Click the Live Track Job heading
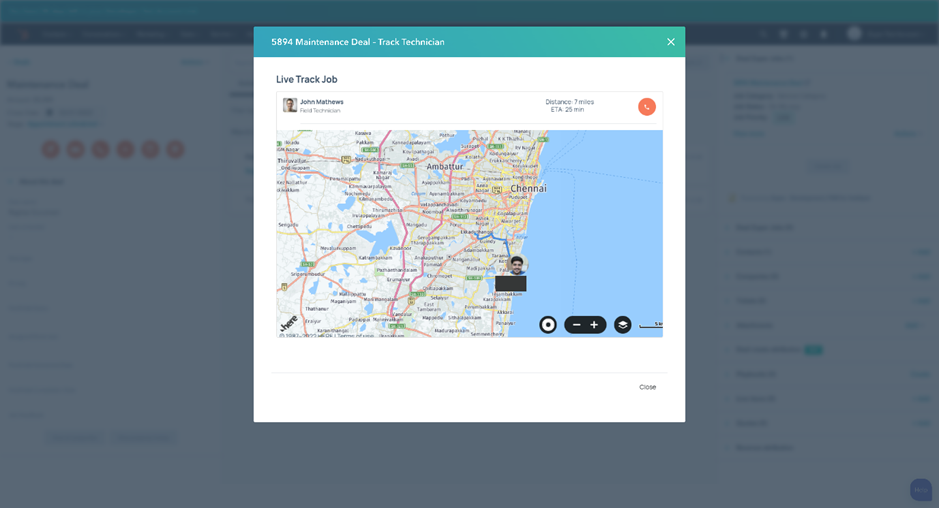The height and width of the screenshot is (508, 939). 307,79
